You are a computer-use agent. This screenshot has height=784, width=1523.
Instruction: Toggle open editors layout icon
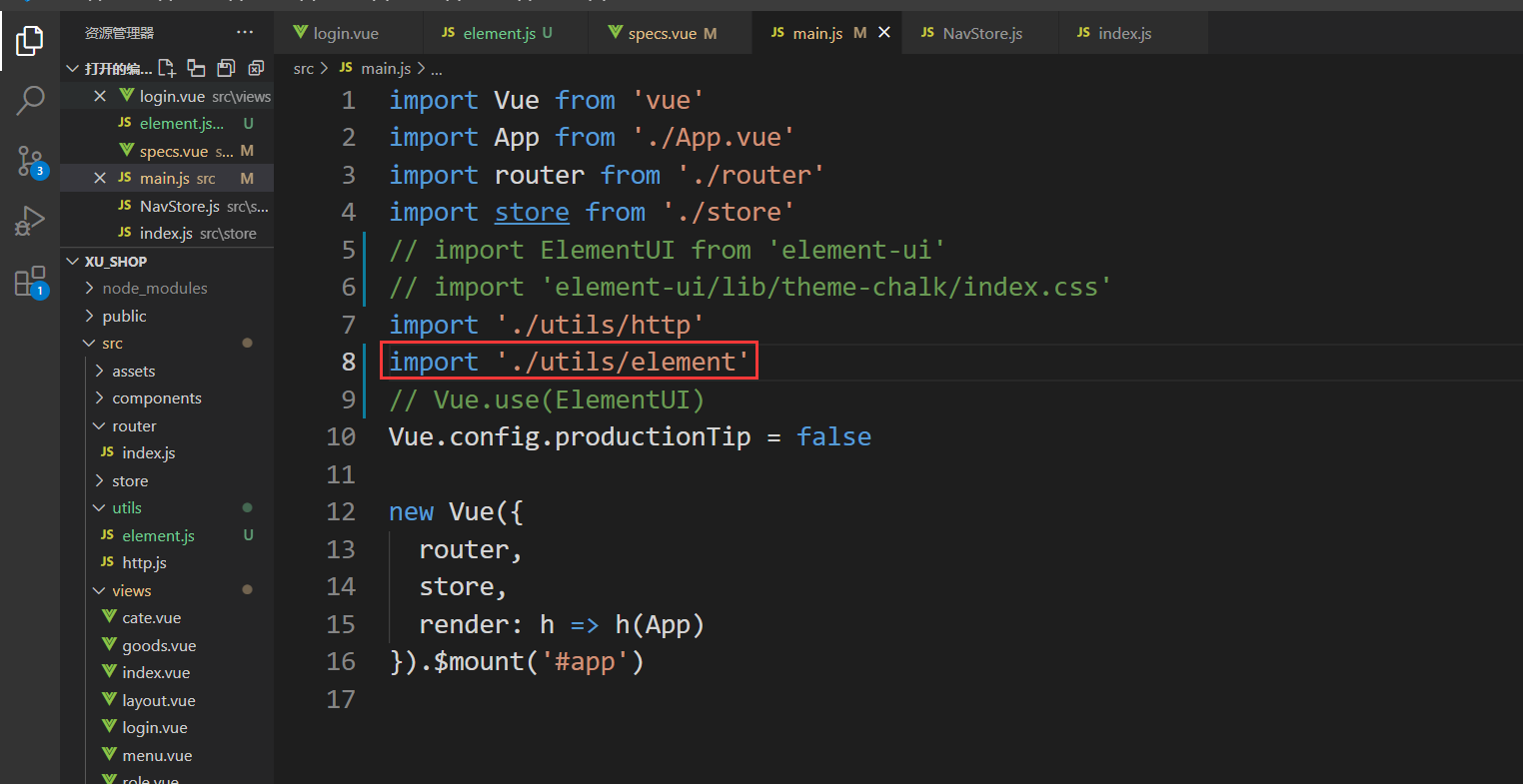[x=197, y=68]
